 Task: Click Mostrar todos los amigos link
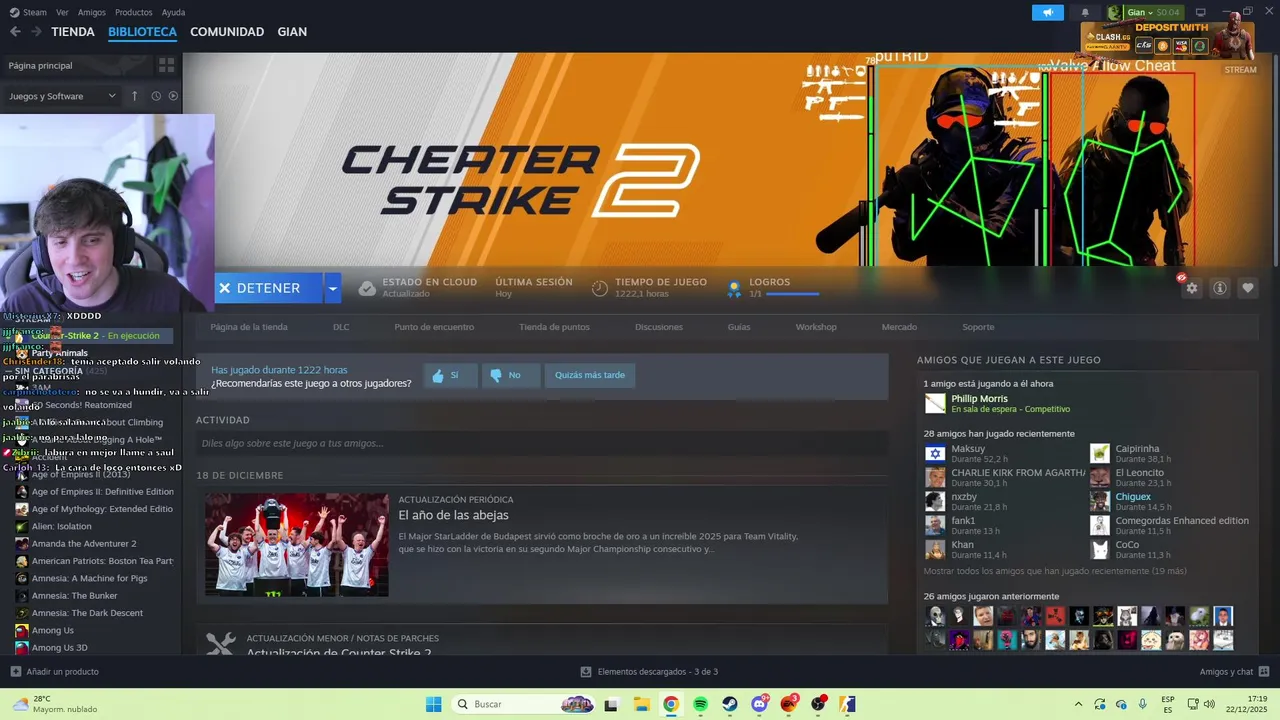pyautogui.click(x=1055, y=571)
